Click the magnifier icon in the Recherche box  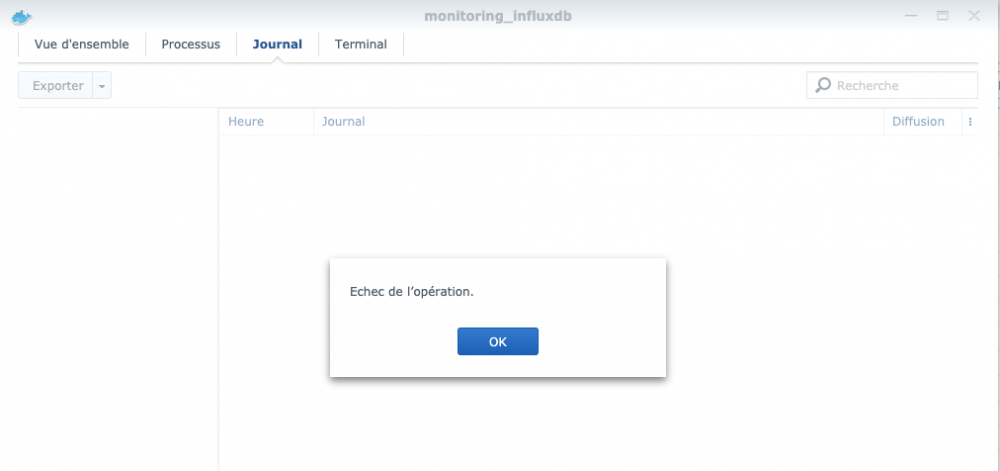(x=823, y=85)
